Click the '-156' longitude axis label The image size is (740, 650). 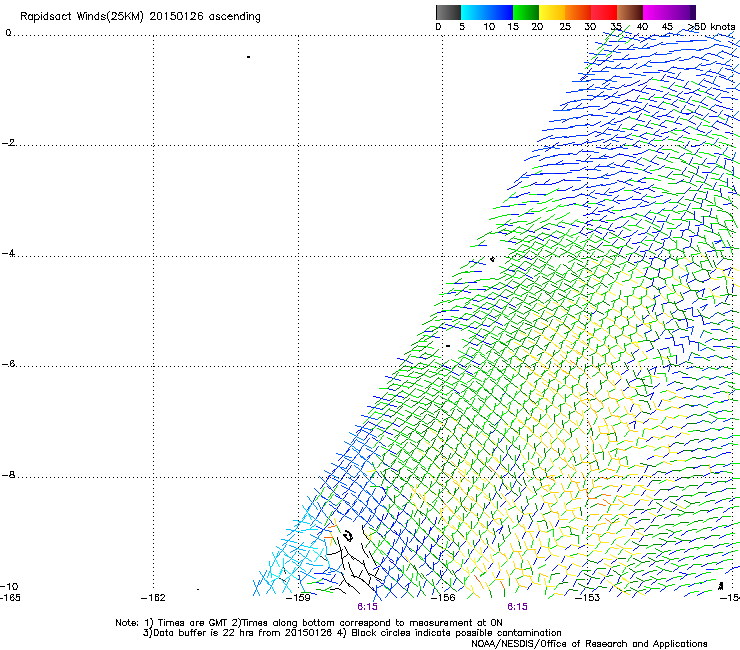tap(443, 598)
